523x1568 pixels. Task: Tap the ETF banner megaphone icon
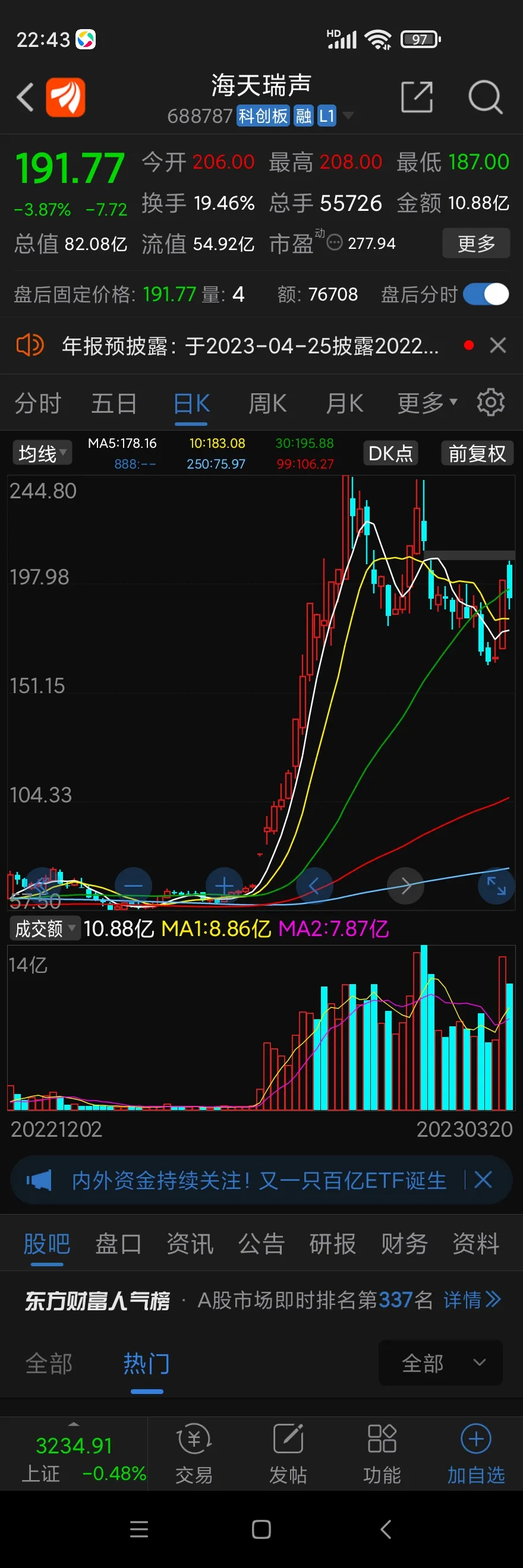tap(39, 1181)
